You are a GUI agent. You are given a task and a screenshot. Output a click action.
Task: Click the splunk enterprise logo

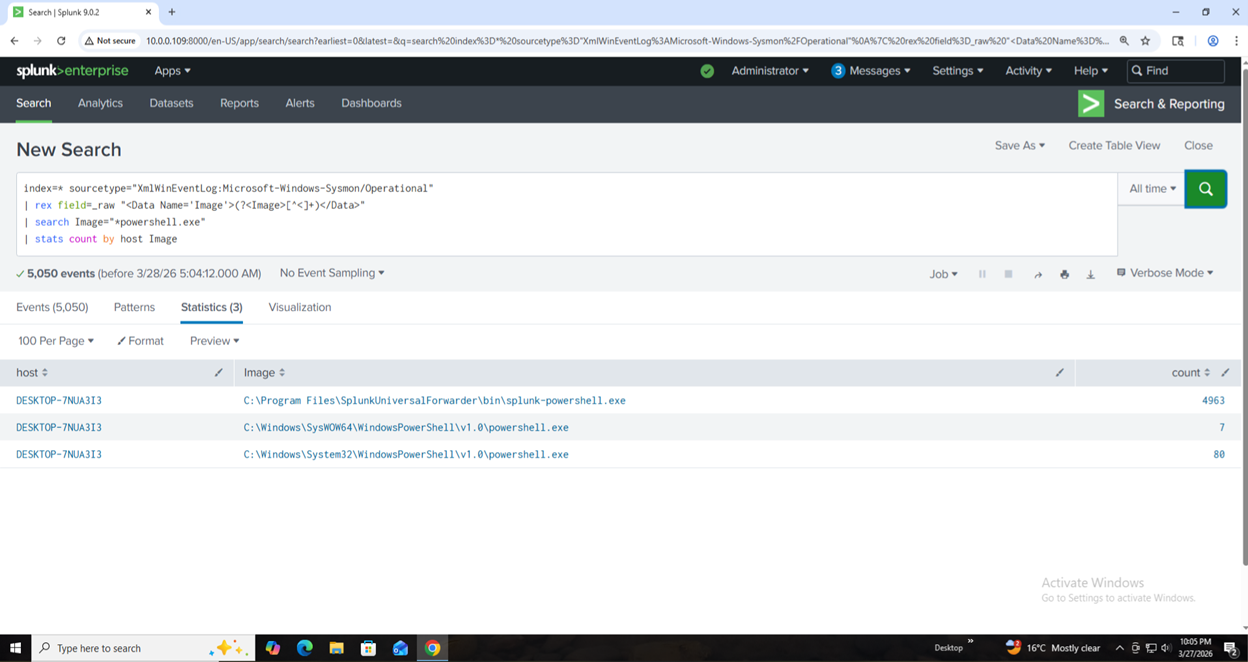(72, 70)
